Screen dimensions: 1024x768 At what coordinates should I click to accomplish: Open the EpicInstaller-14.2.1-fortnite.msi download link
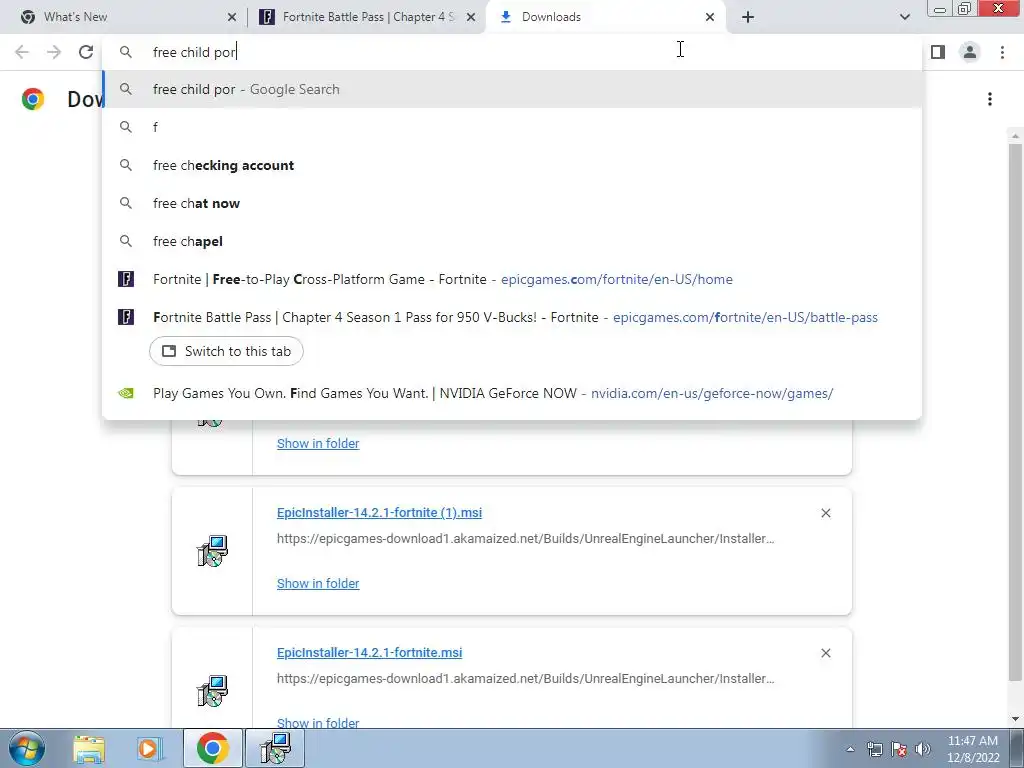[370, 652]
